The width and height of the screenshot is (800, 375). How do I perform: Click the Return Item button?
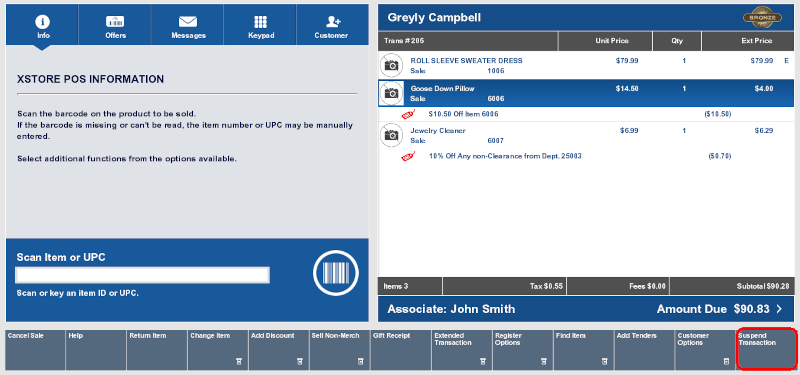point(157,350)
